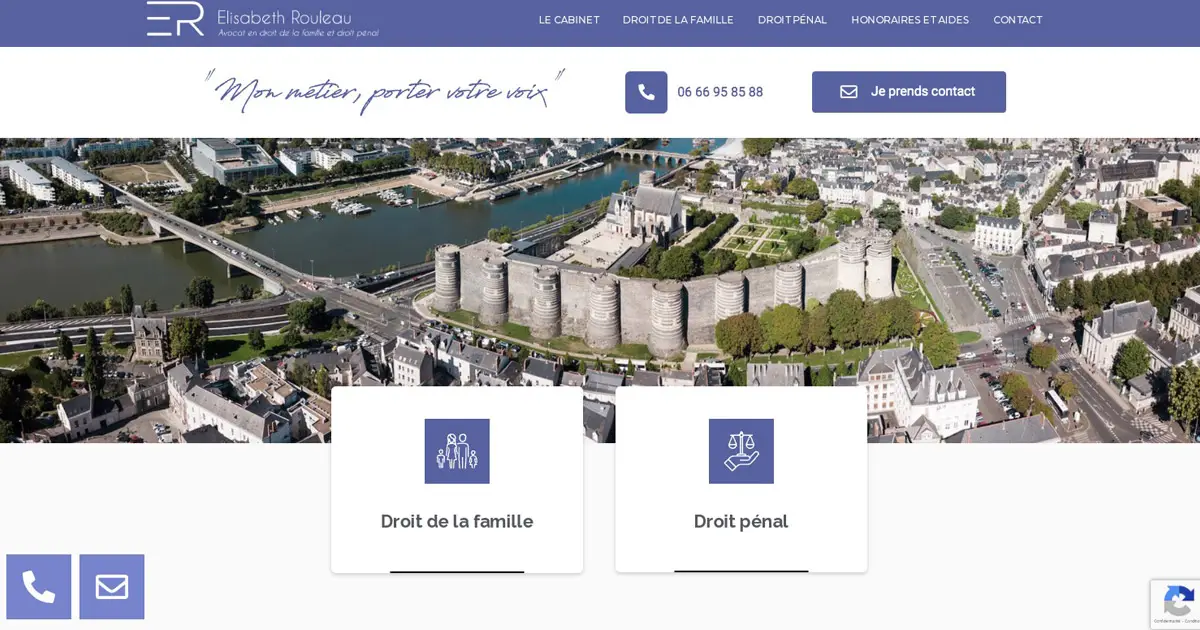Go to HONORAIRES ET AIDES menu item
The width and height of the screenshot is (1200, 630).
pyautogui.click(x=910, y=20)
